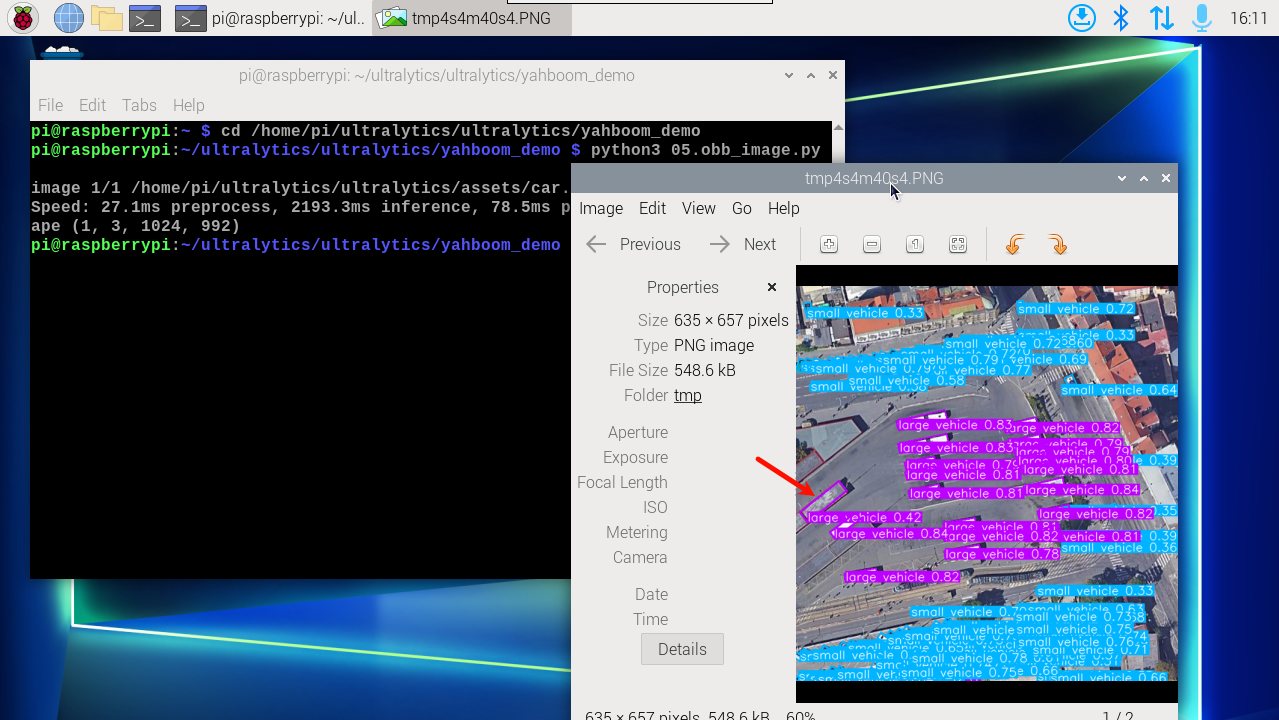Screen dimensions: 1279x720
Task: Maximize the terminal window
Action: pos(811,75)
